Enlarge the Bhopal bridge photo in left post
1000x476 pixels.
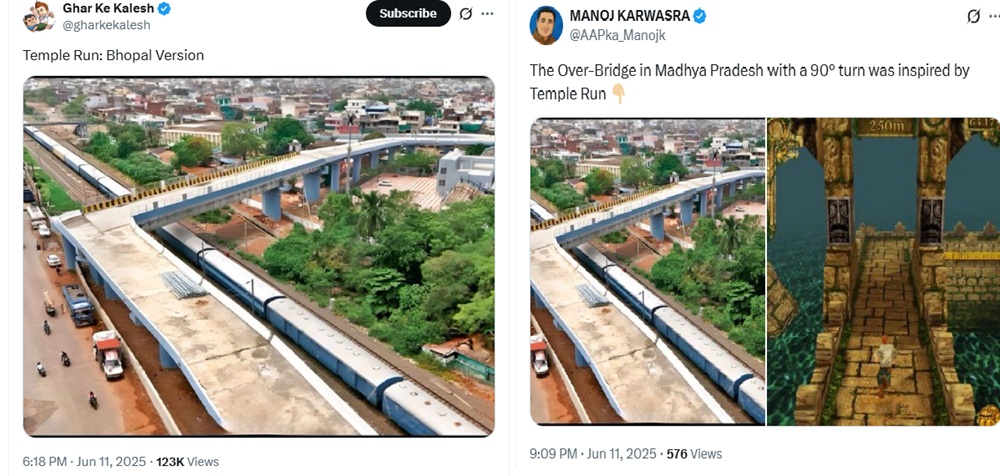coord(258,256)
